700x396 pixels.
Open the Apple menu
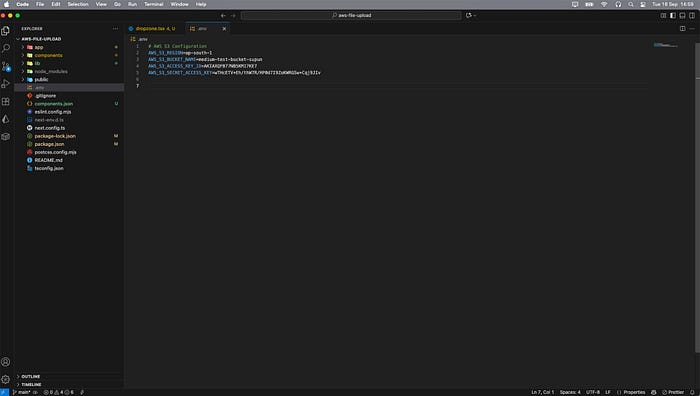pyautogui.click(x=6, y=4)
